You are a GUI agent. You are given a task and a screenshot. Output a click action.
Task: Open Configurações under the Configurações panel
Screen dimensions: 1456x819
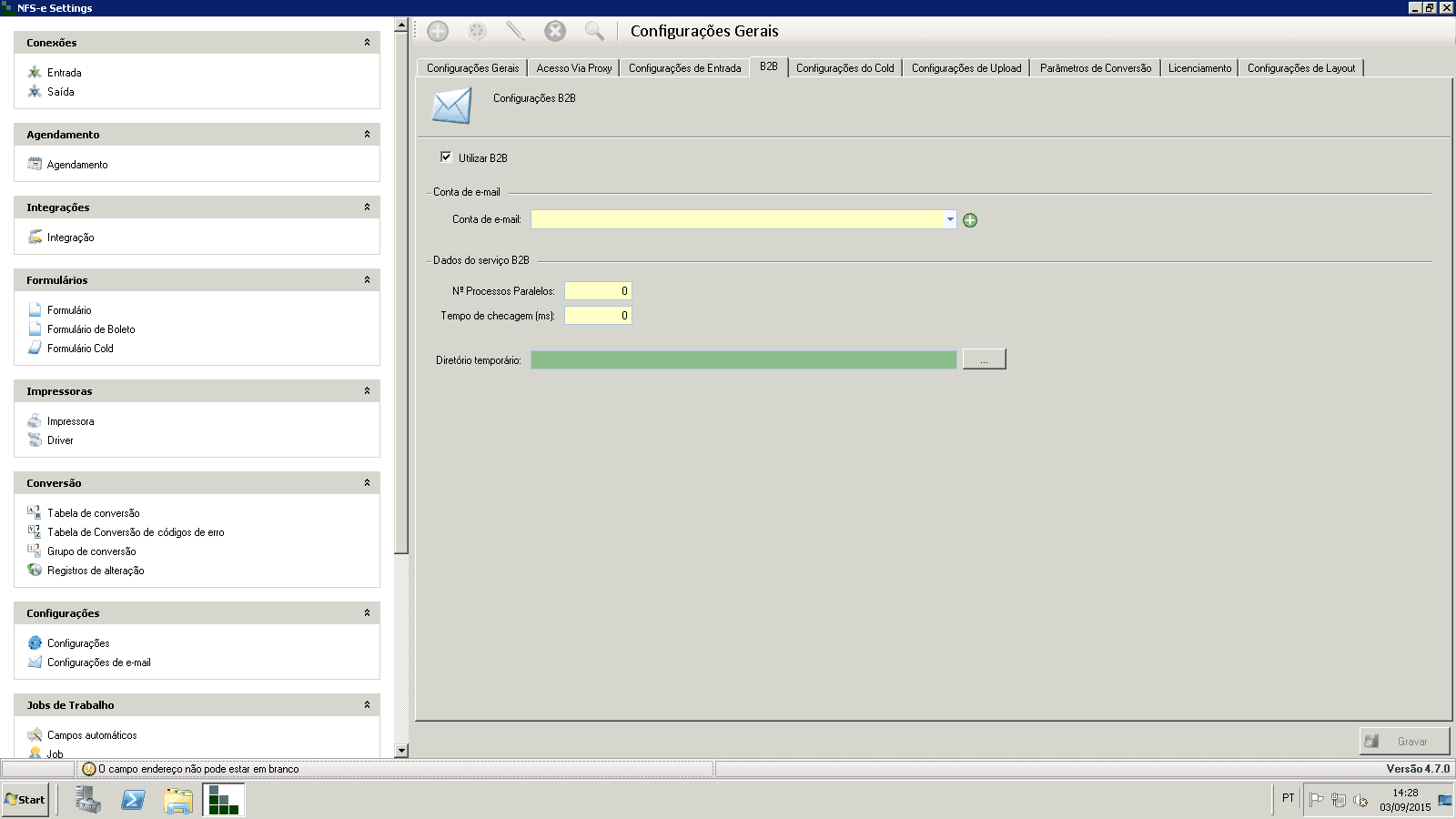(x=78, y=643)
